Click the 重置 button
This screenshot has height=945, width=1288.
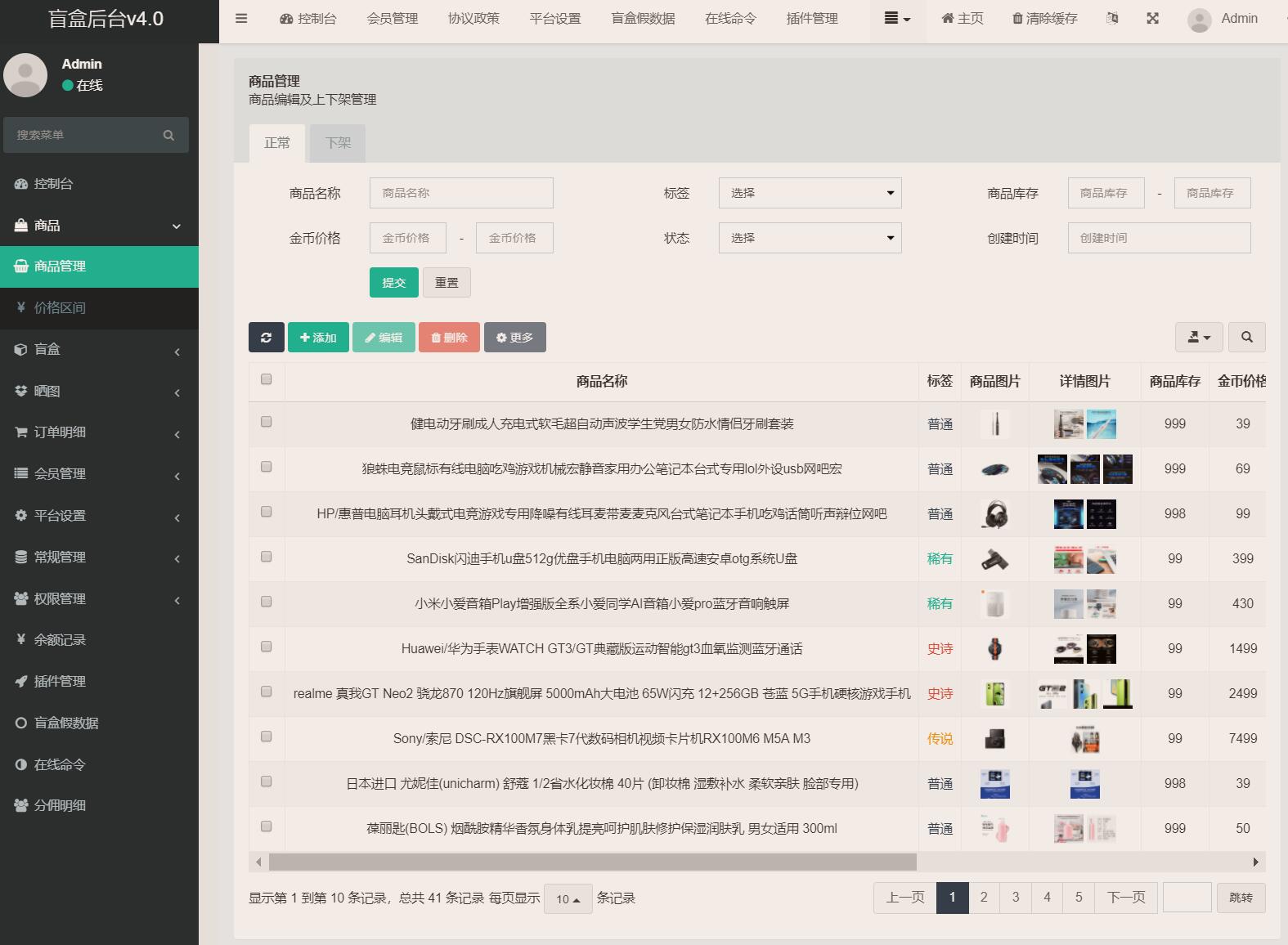pyautogui.click(x=447, y=282)
